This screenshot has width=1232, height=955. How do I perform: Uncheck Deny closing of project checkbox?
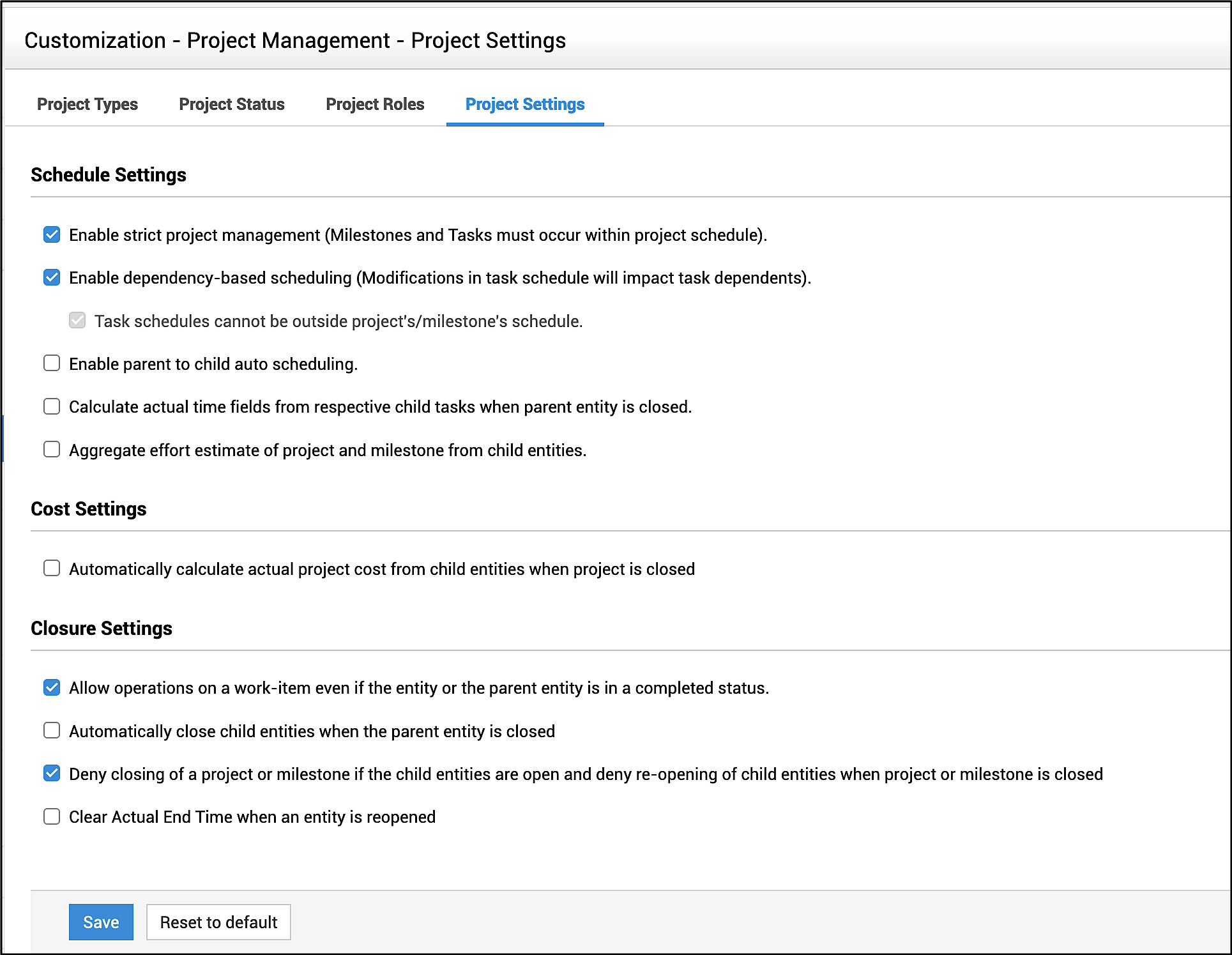[52, 774]
